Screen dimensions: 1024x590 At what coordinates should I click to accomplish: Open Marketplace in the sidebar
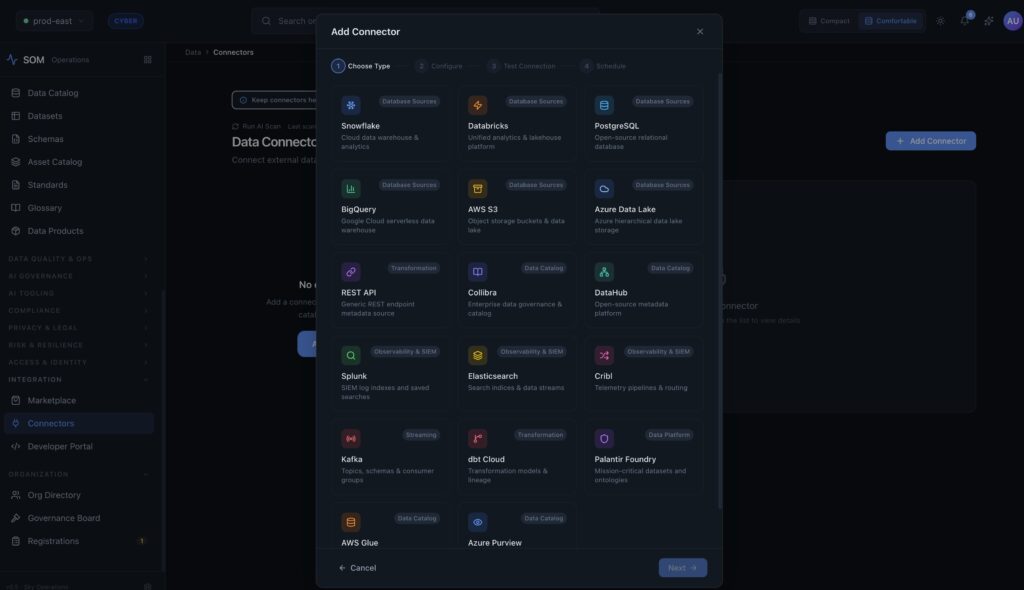52,400
